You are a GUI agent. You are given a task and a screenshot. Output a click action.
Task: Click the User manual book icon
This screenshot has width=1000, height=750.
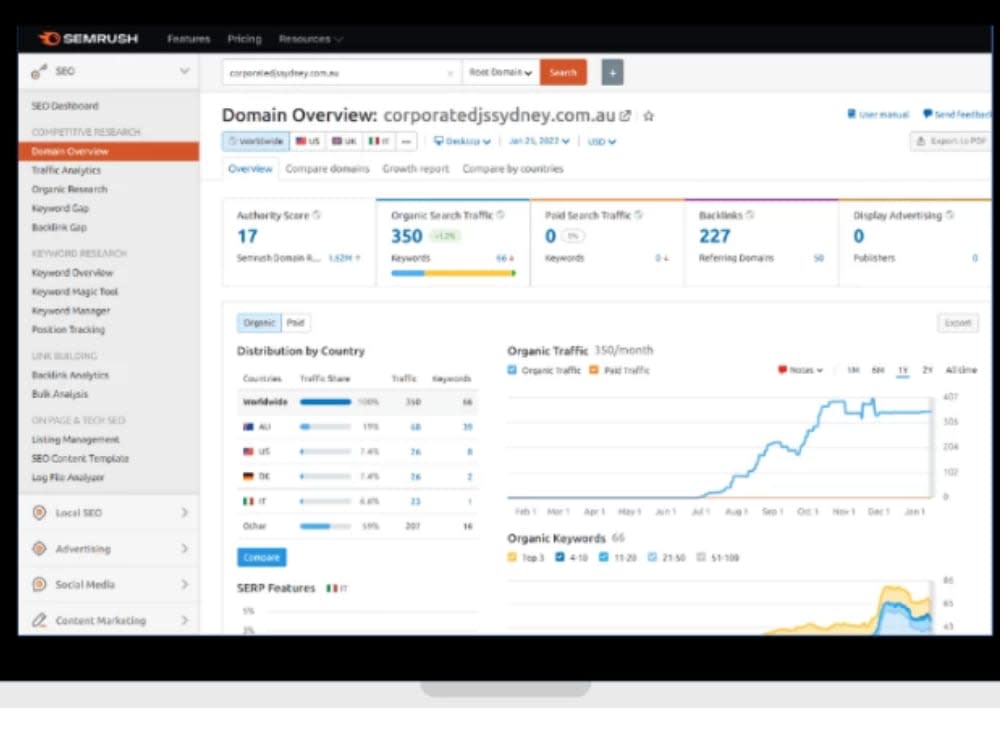pyautogui.click(x=851, y=114)
